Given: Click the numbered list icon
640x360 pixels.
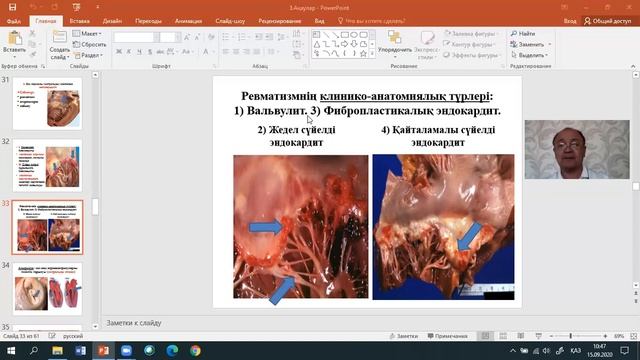Looking at the screenshot, I should click(x=242, y=38).
